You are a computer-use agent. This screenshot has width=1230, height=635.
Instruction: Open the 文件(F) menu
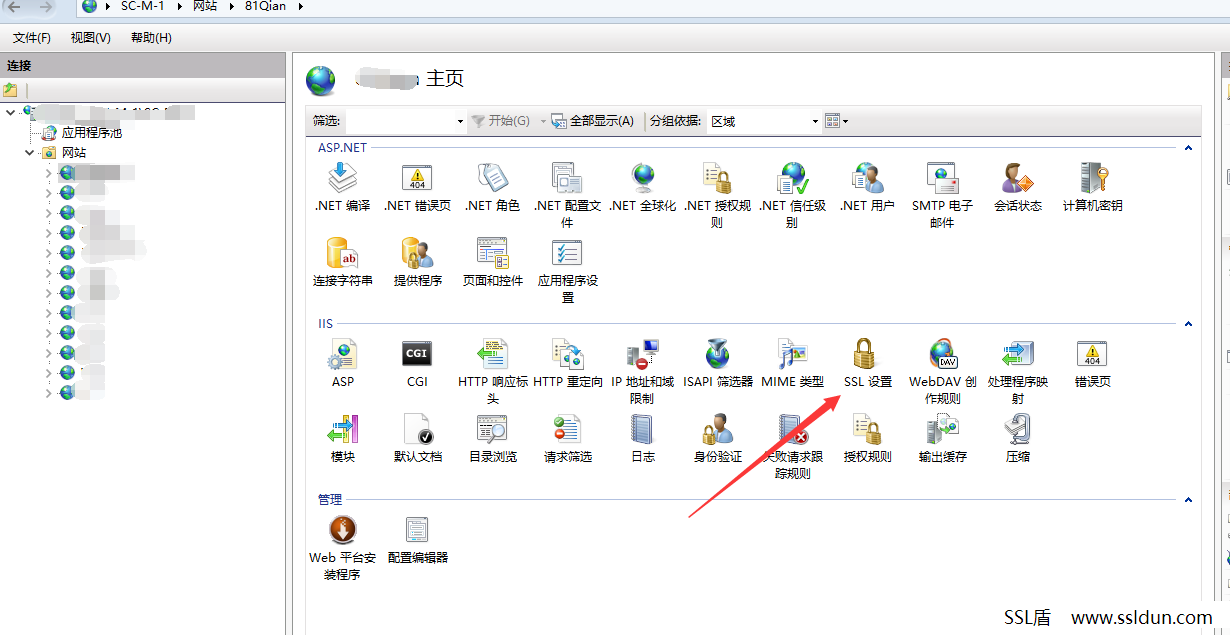pyautogui.click(x=32, y=38)
